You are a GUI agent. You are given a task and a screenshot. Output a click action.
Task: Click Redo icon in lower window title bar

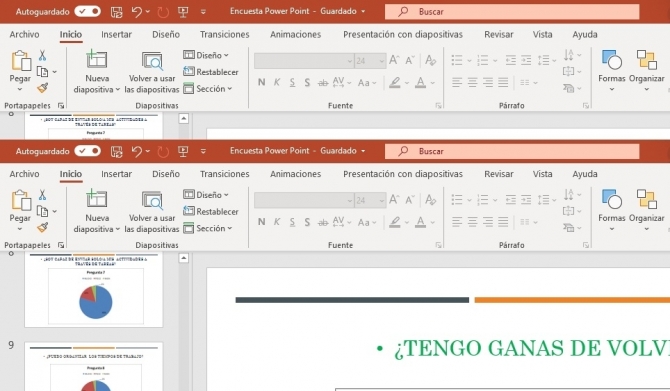[x=163, y=151]
